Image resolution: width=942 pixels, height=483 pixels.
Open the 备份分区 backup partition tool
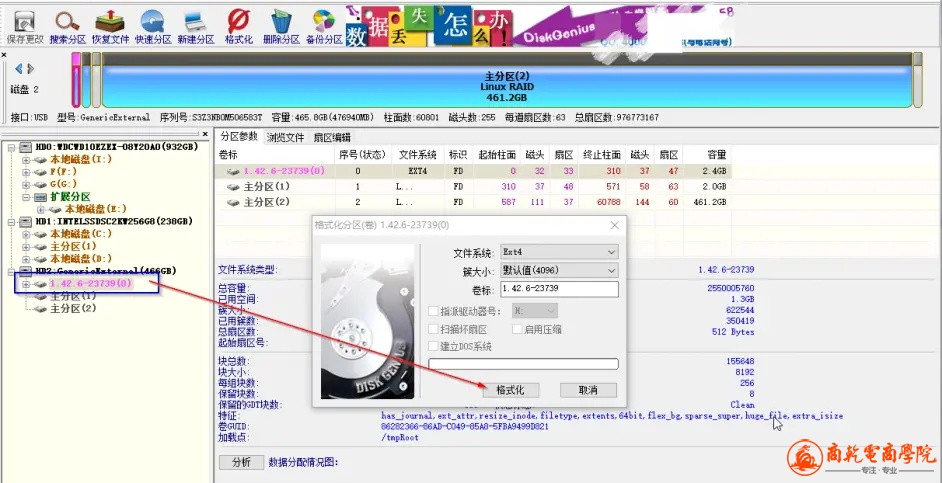pos(324,25)
